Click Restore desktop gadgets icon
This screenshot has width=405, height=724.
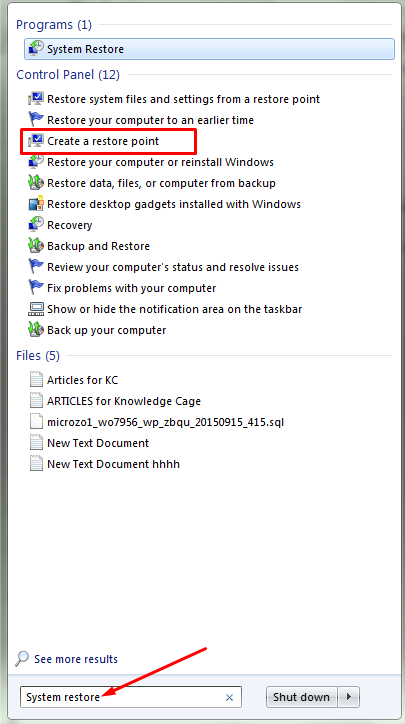point(36,204)
